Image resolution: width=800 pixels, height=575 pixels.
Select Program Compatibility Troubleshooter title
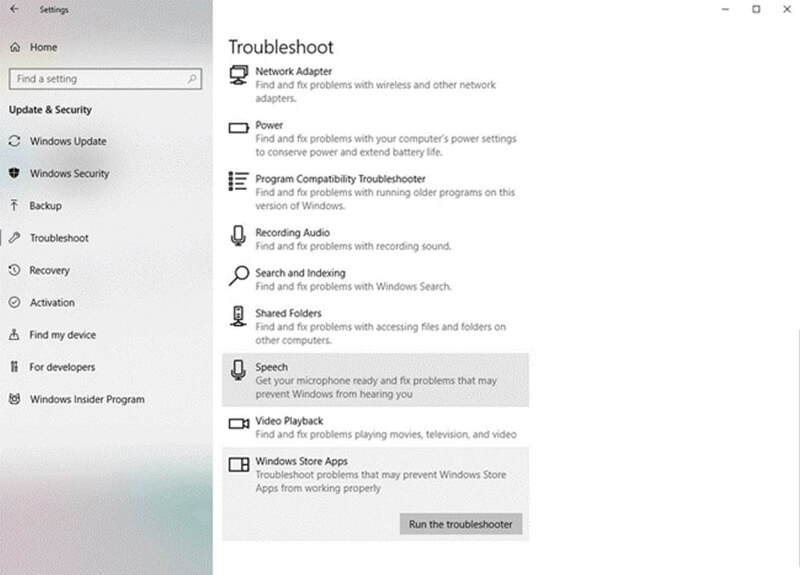pos(340,179)
